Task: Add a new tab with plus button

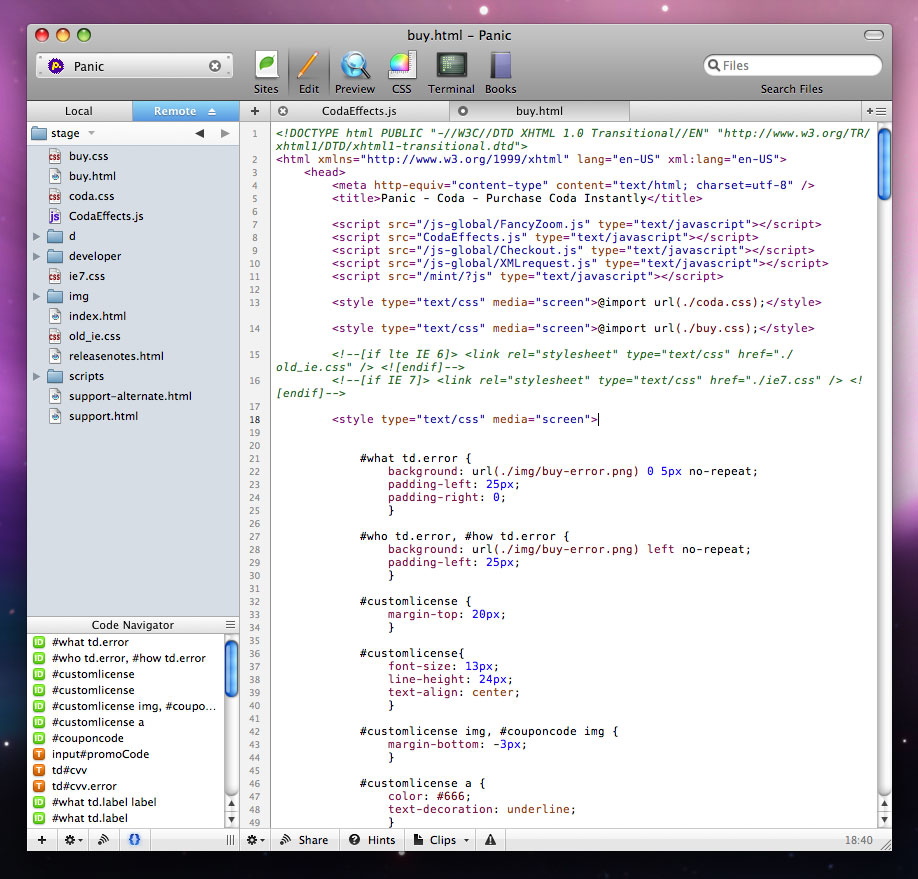Action: 255,111
